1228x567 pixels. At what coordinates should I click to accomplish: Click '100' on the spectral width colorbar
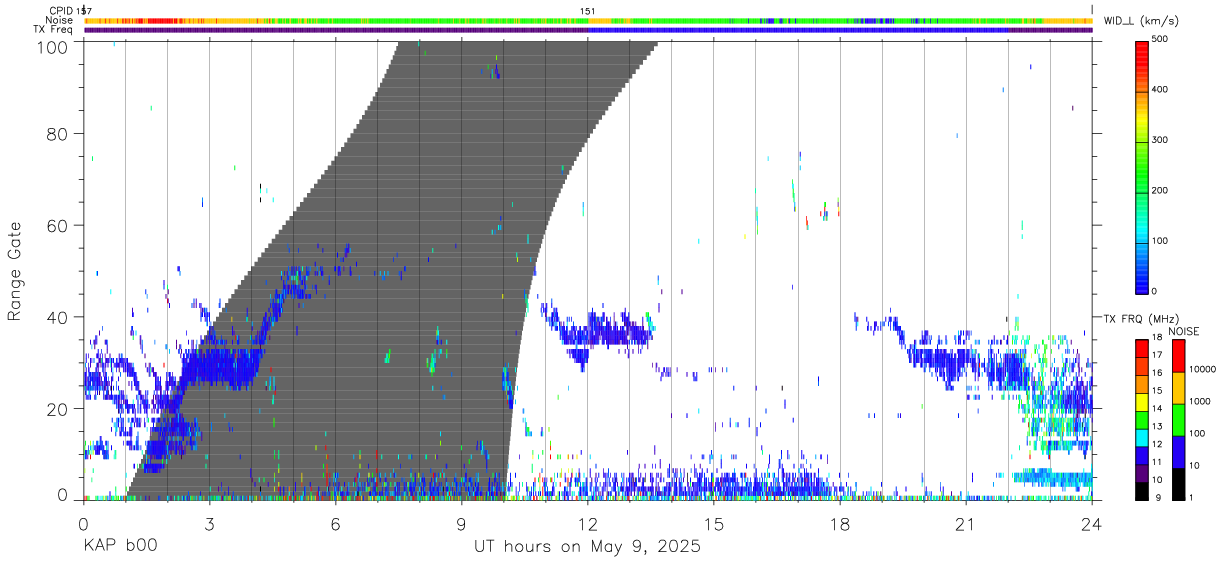(x=1159, y=241)
